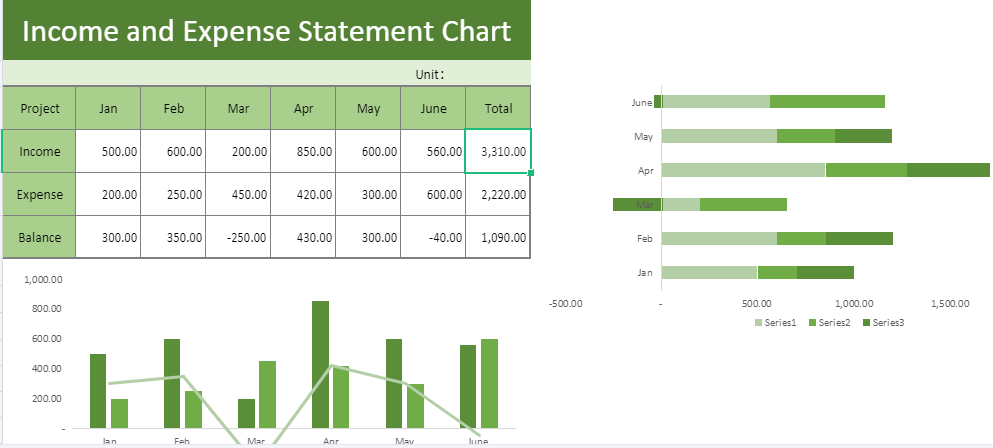
Task: Select the Project header cell
Action: [39, 108]
